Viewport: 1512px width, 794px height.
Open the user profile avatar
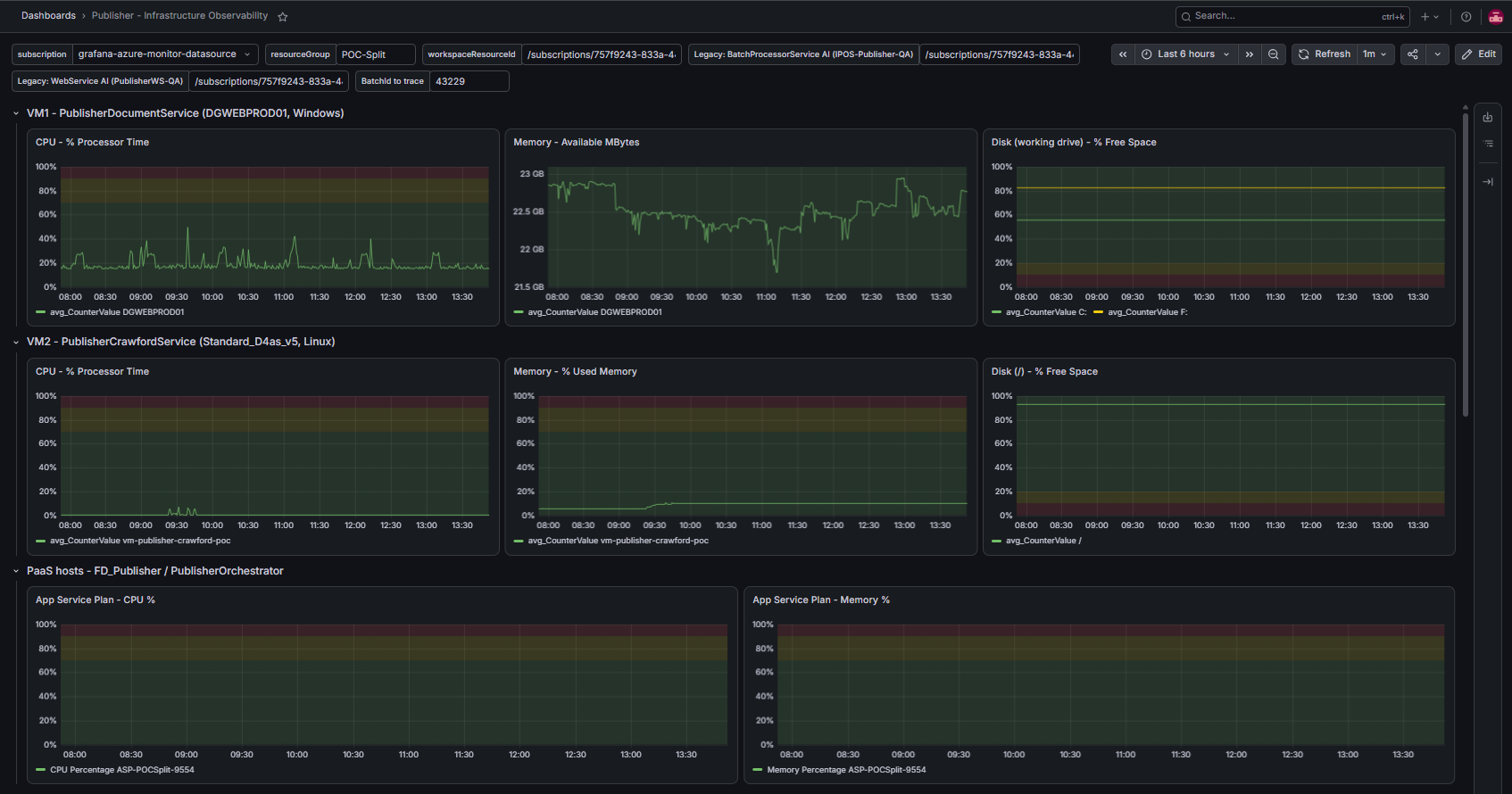(x=1496, y=16)
